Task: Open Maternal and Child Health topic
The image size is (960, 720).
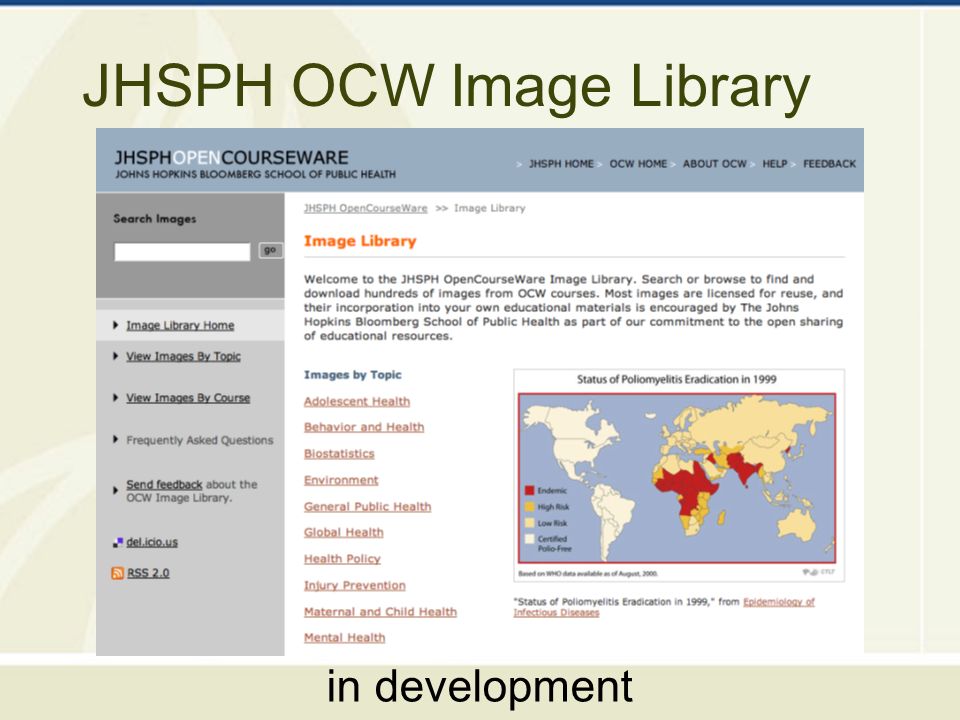Action: [x=380, y=612]
